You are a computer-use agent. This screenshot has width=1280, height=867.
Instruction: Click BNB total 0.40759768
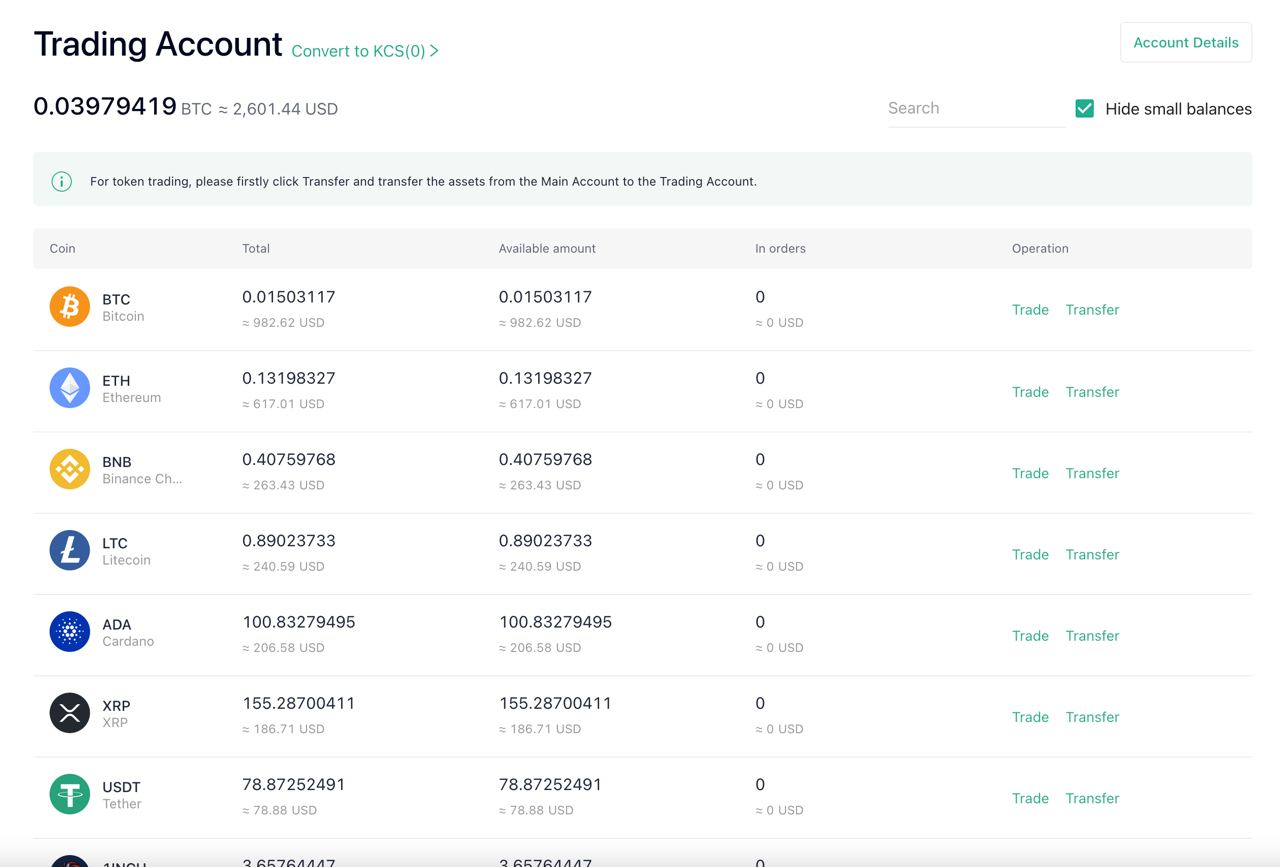pos(289,460)
